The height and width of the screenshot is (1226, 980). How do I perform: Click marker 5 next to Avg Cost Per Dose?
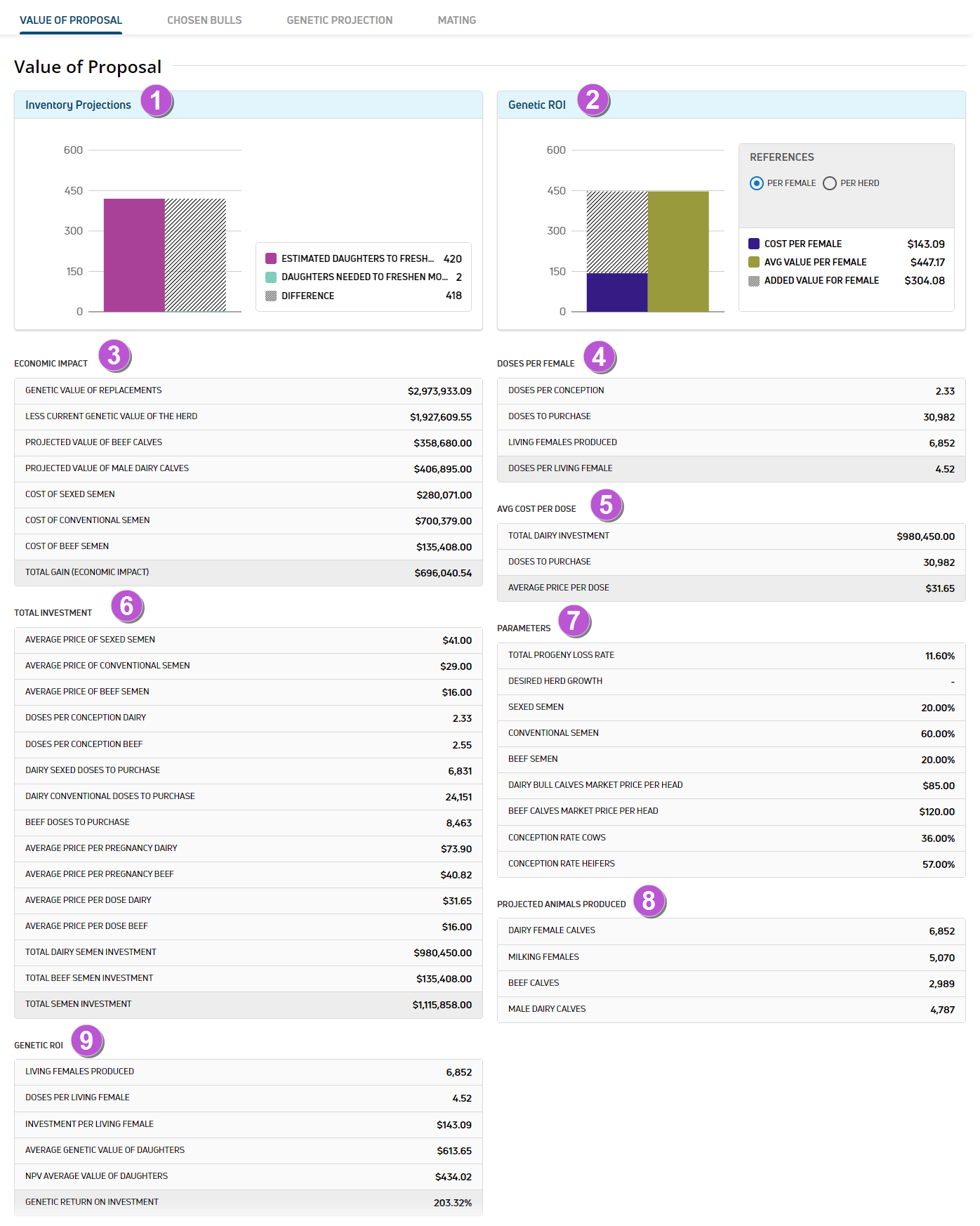(606, 505)
